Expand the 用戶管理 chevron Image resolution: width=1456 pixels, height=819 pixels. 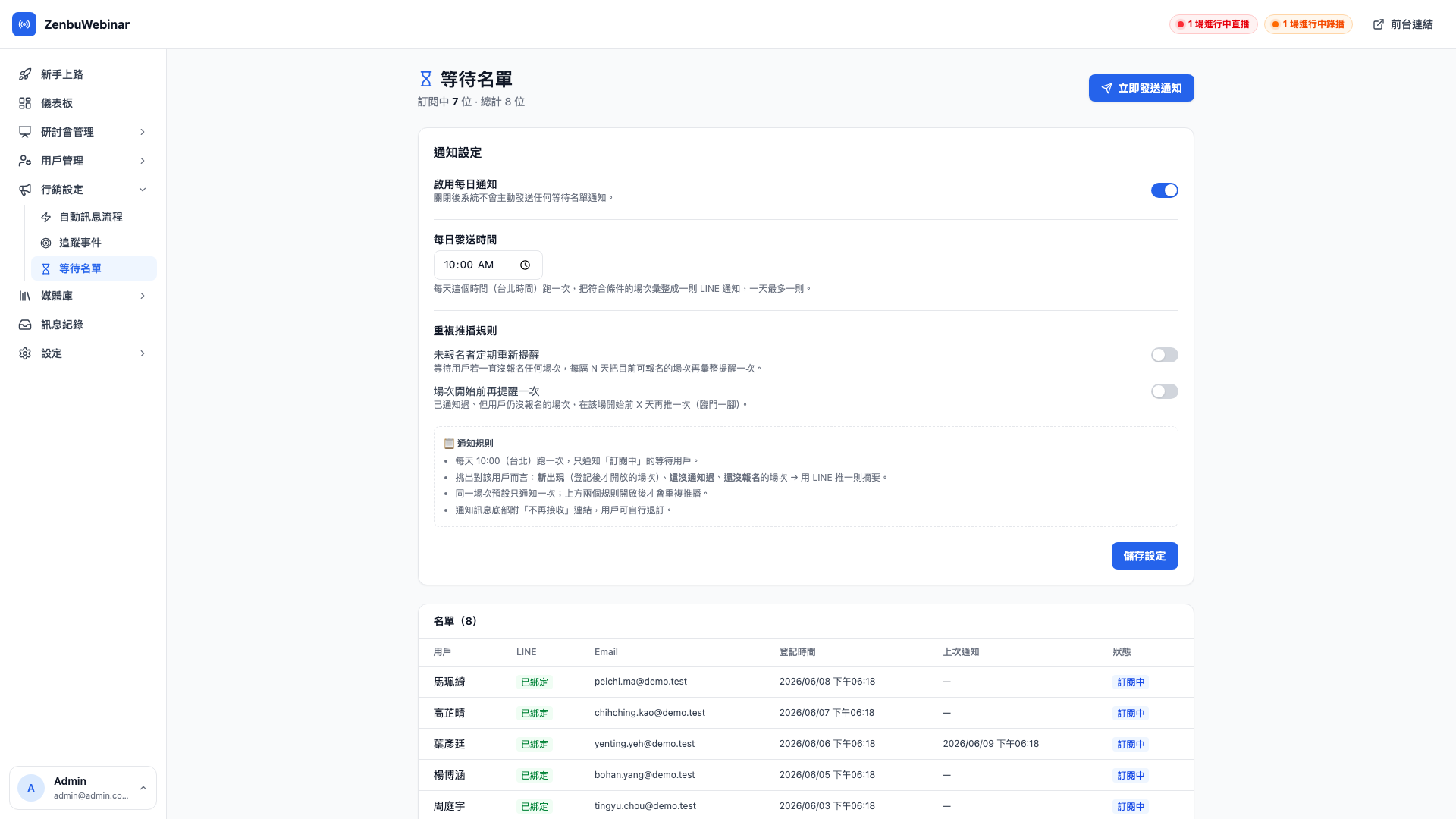(143, 161)
